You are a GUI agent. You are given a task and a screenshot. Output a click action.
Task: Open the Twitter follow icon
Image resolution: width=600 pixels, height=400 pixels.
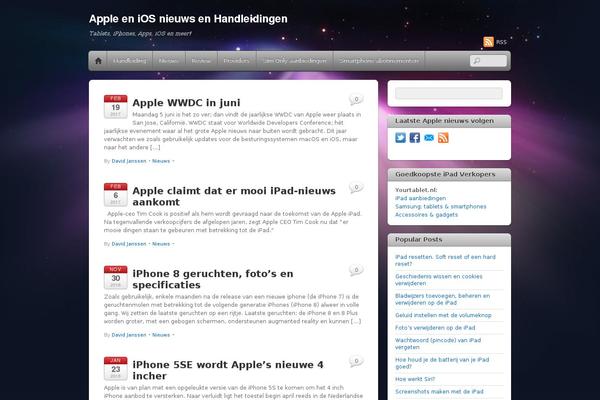click(400, 138)
